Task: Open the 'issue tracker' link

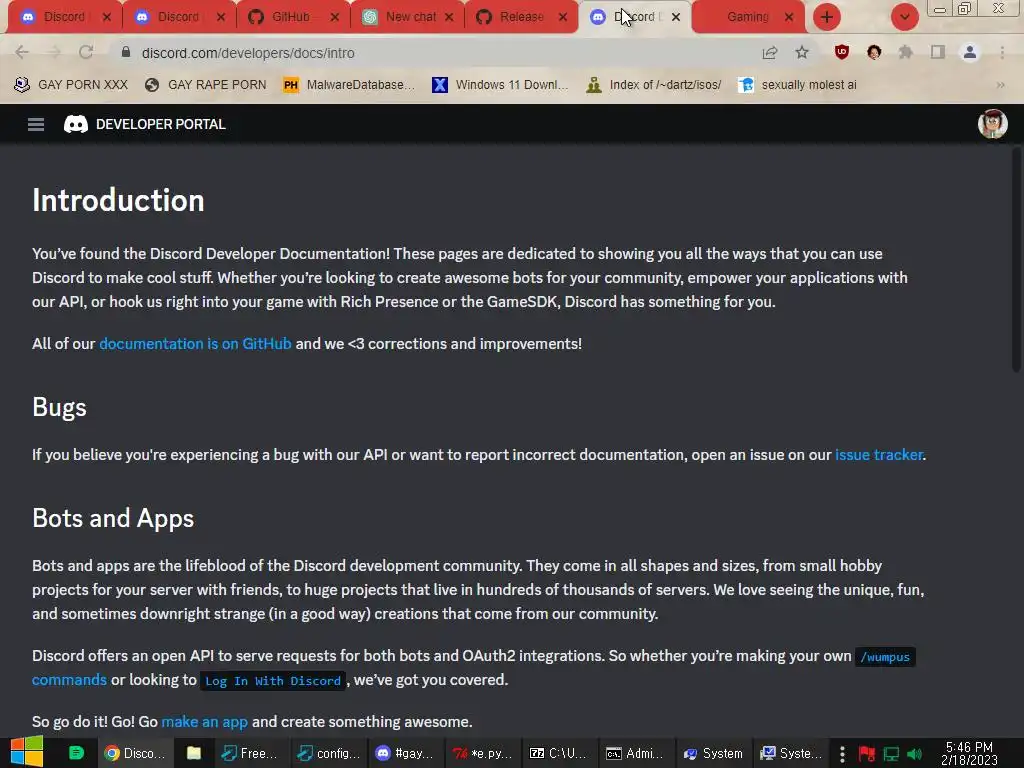Action: click(879, 455)
